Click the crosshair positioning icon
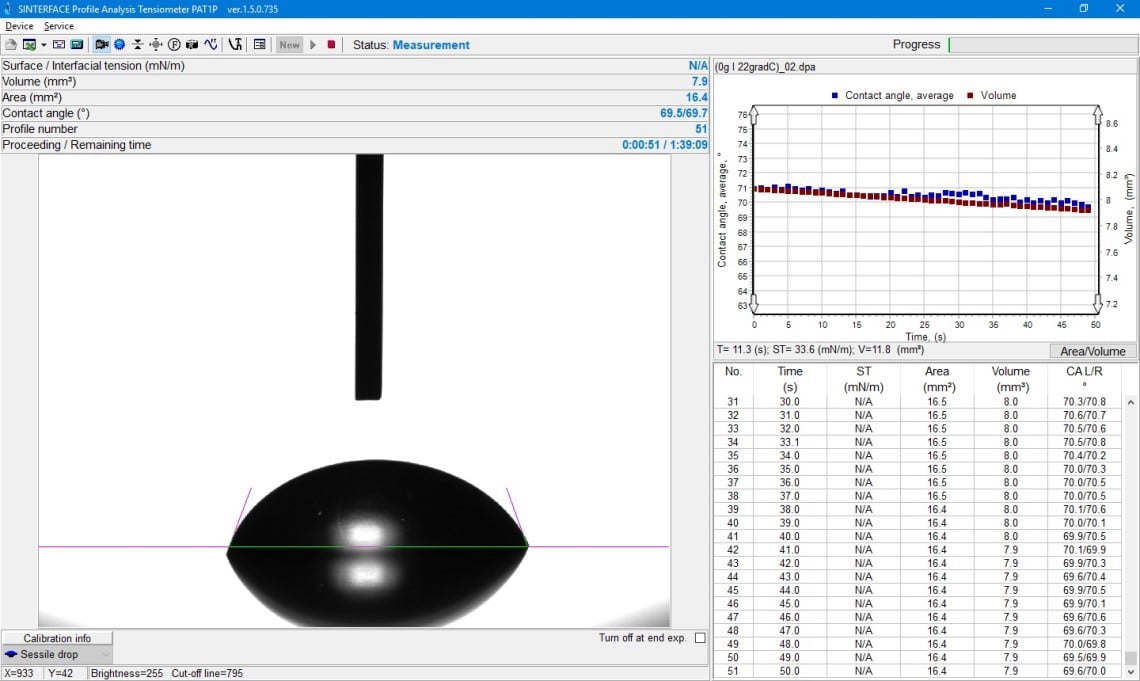 156,44
